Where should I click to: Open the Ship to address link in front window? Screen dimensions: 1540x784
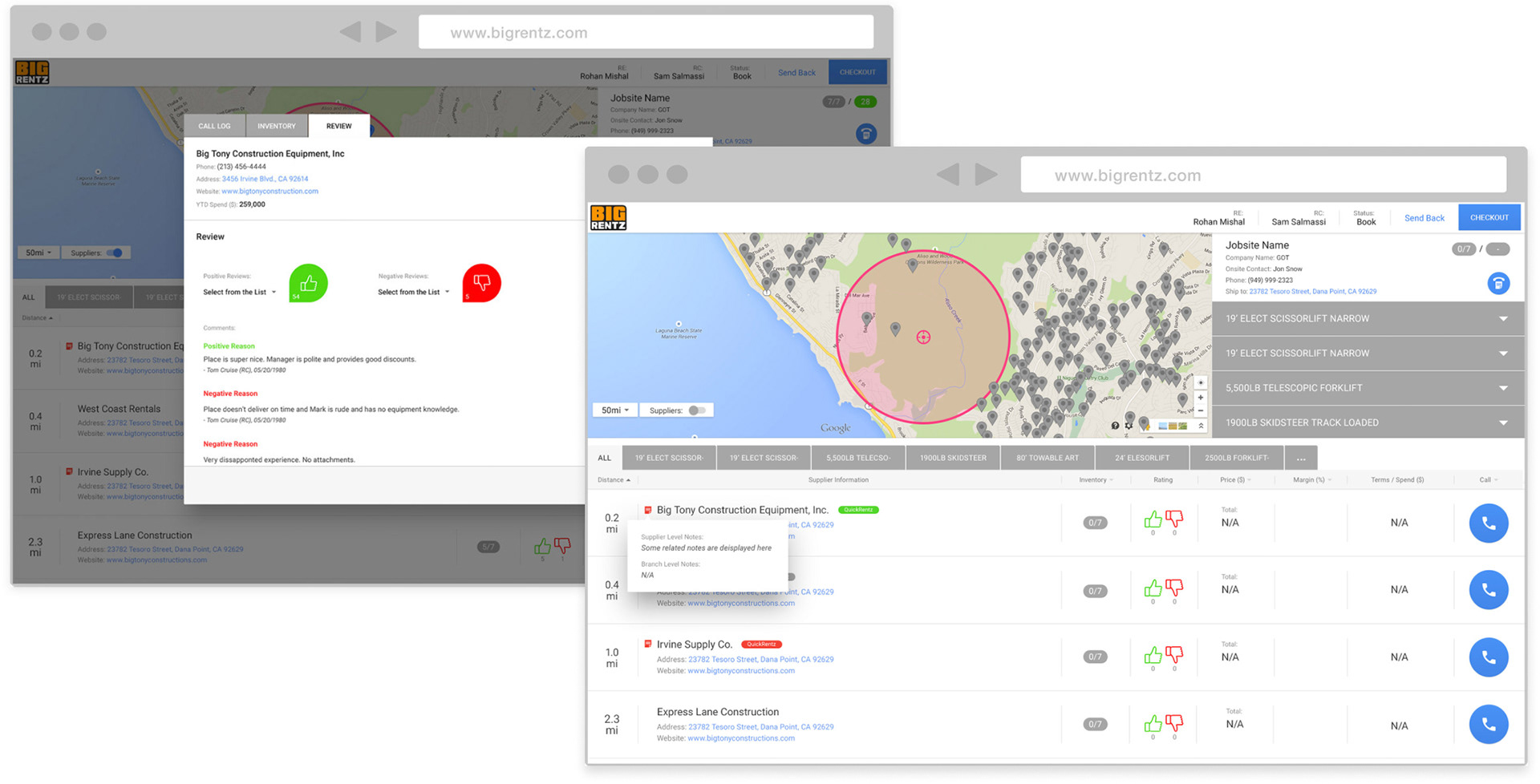coord(1312,292)
